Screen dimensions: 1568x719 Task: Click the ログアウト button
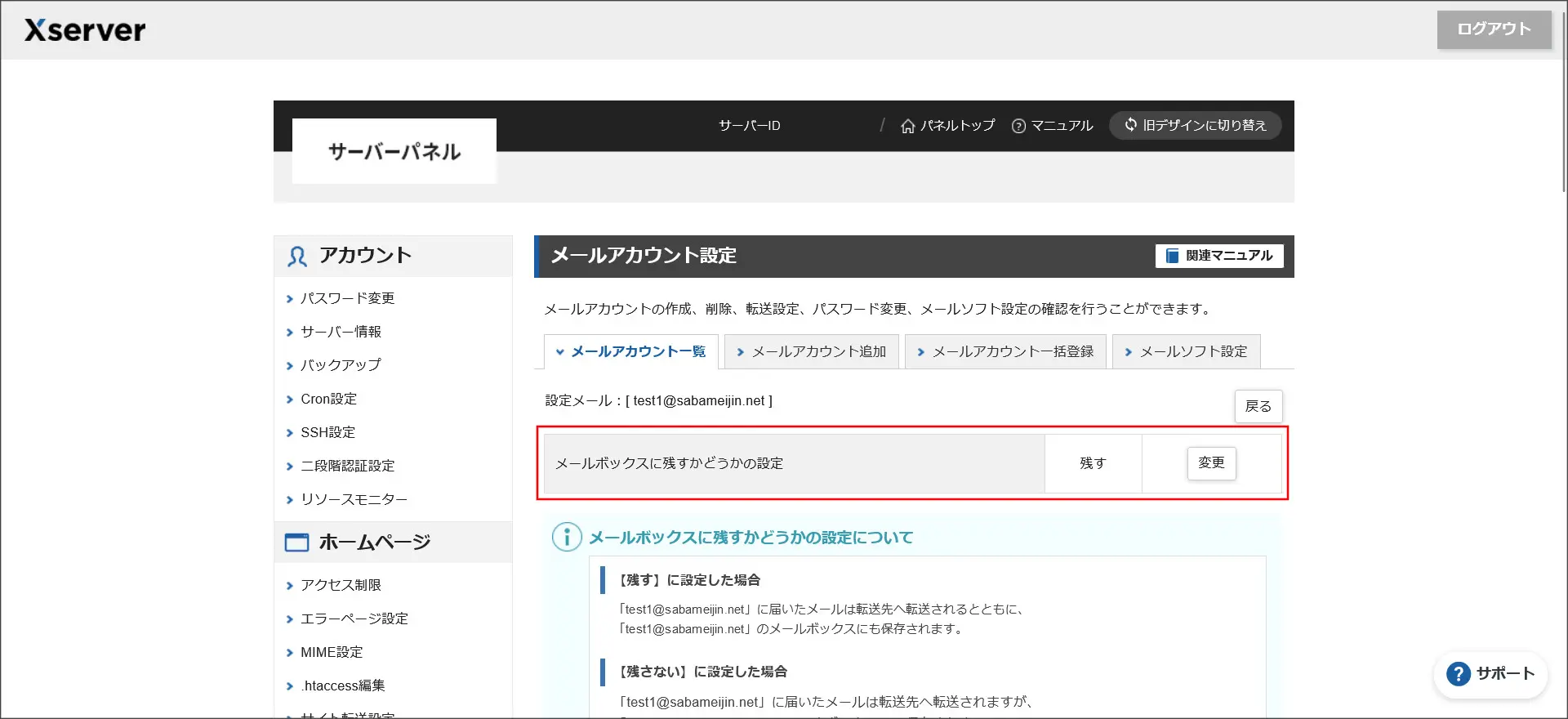point(1494,29)
